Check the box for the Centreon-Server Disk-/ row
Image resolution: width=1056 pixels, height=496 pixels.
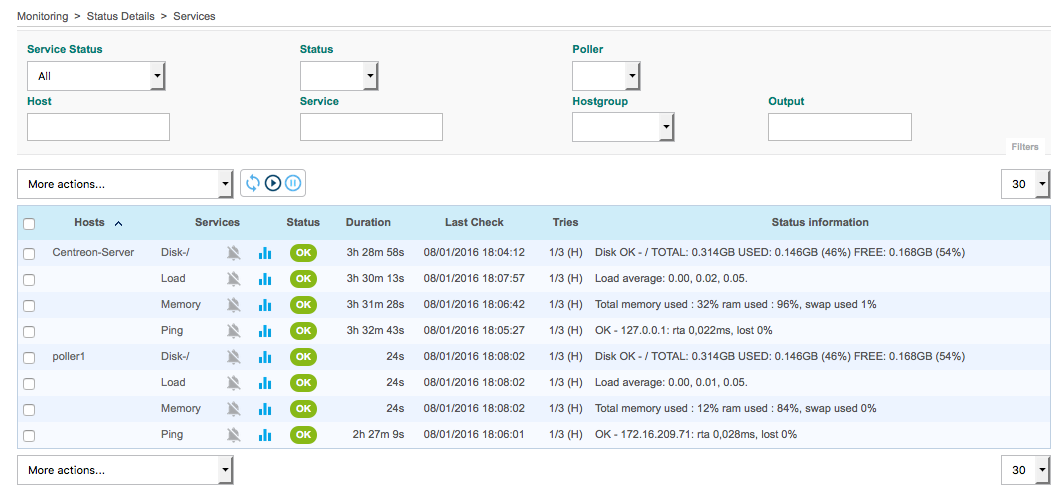pos(29,254)
